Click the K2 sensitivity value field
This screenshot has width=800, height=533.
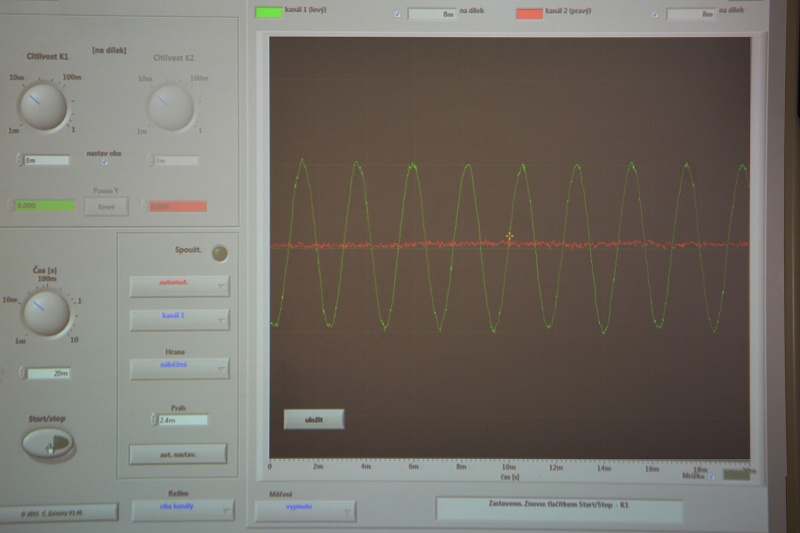[176, 161]
